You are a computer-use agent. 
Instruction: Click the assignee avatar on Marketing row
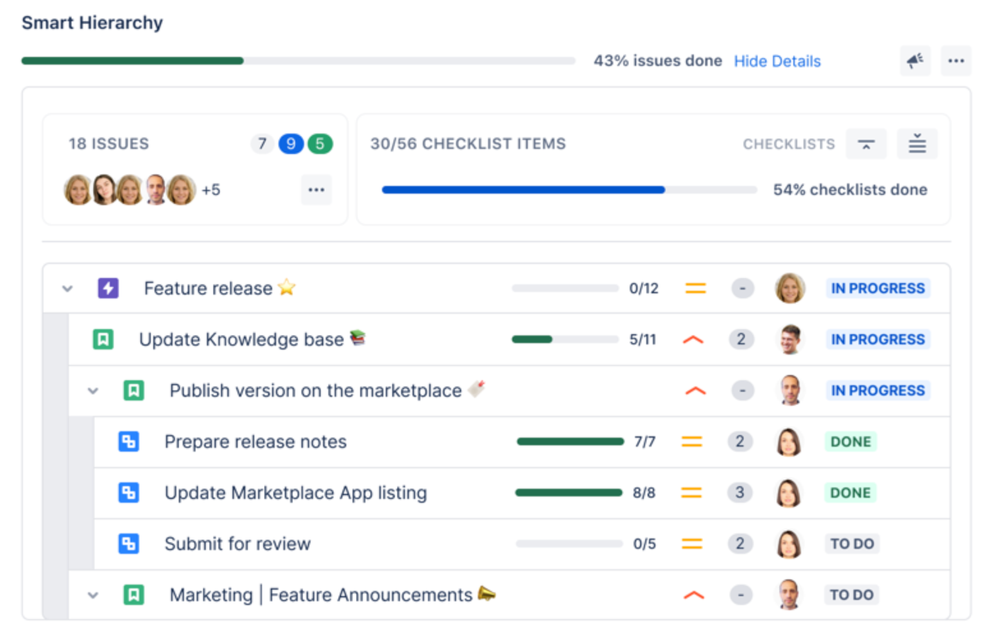tap(789, 594)
